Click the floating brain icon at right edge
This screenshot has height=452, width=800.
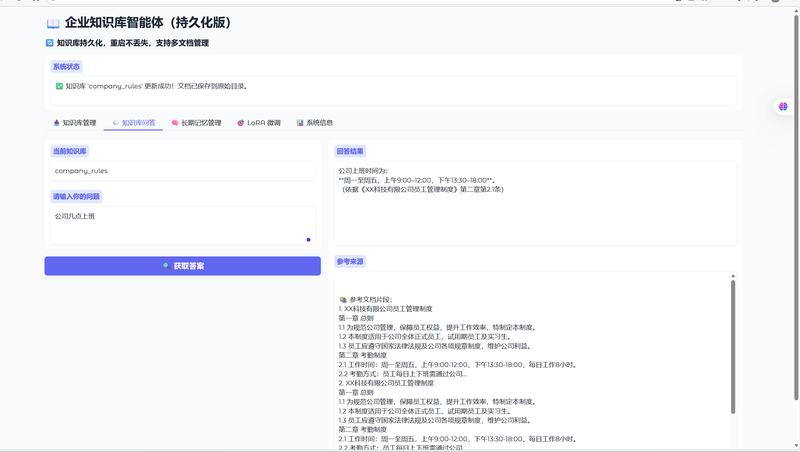784,106
